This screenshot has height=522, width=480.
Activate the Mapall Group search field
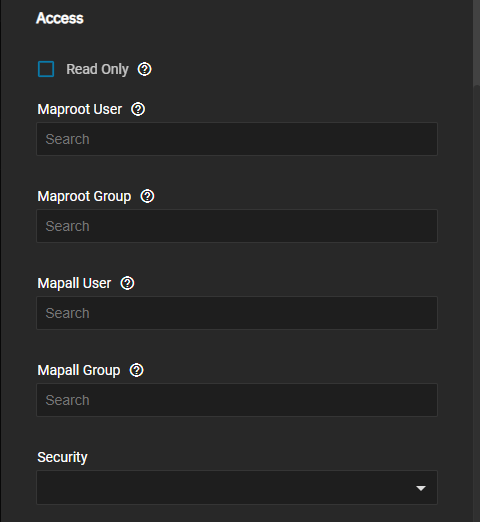237,400
